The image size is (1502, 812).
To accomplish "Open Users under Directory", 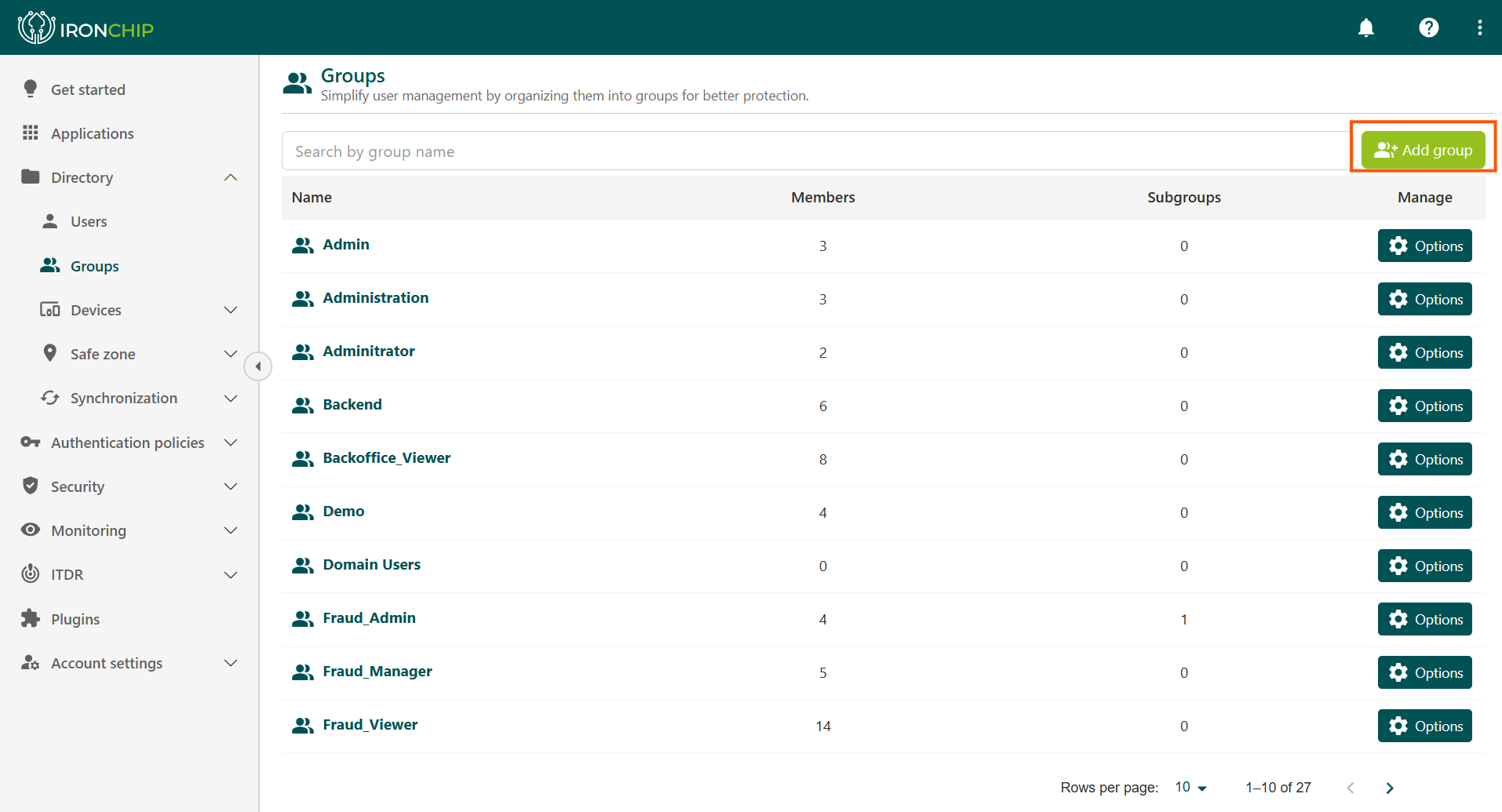I will click(x=89, y=221).
